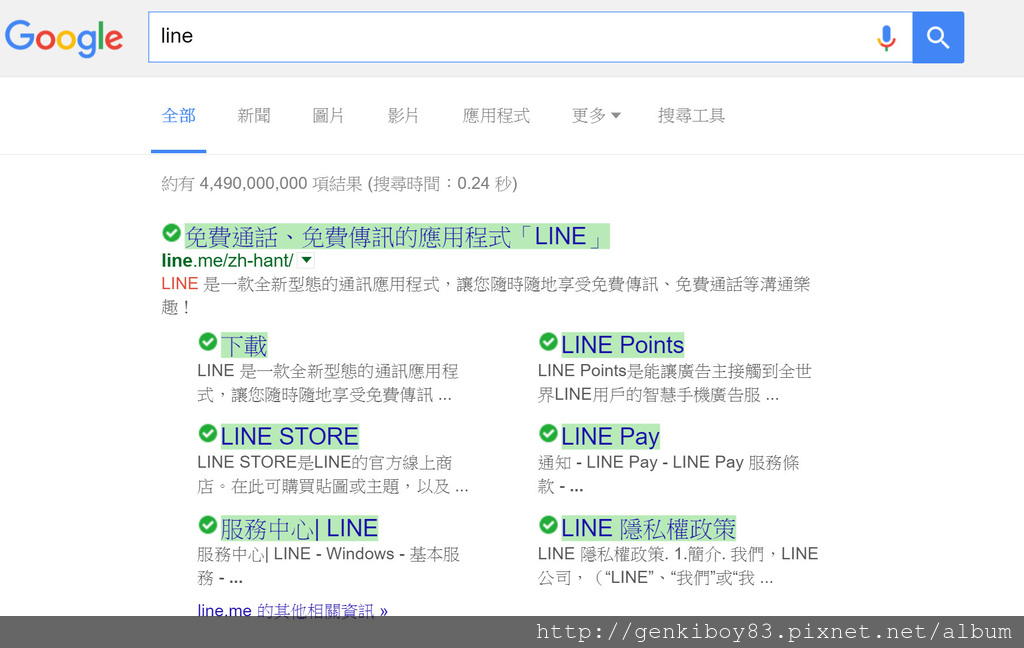
Task: Click the LINE STORE description snippet
Action: (332, 474)
